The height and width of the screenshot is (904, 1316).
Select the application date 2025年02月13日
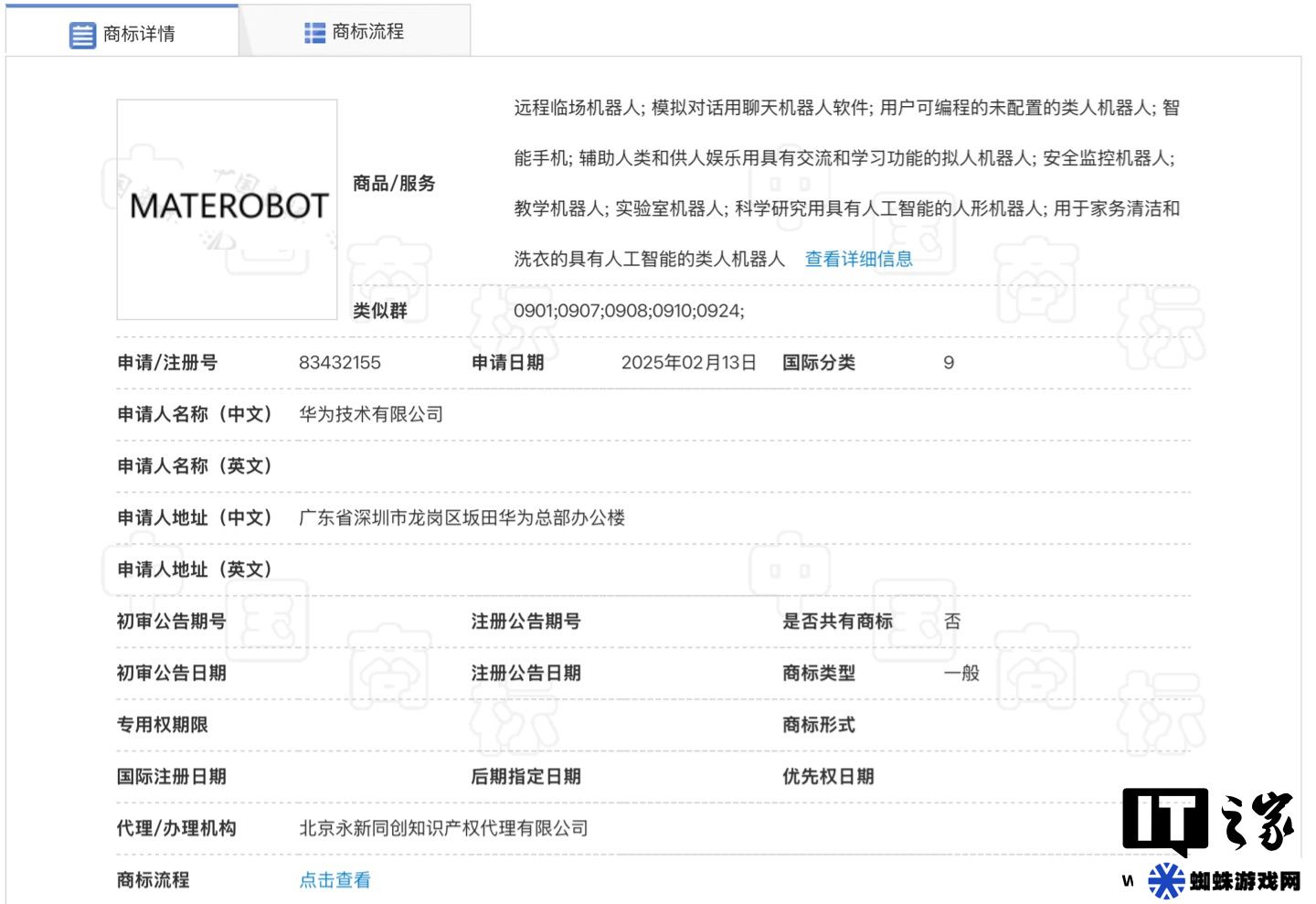[x=689, y=363]
